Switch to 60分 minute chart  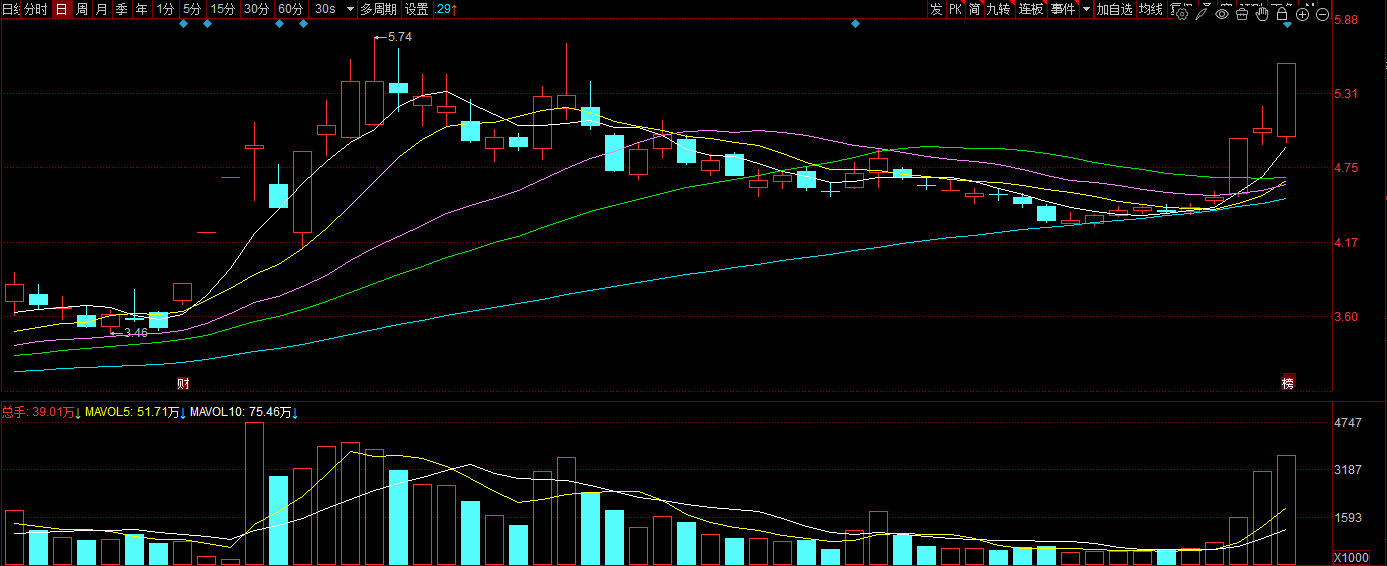coord(291,9)
